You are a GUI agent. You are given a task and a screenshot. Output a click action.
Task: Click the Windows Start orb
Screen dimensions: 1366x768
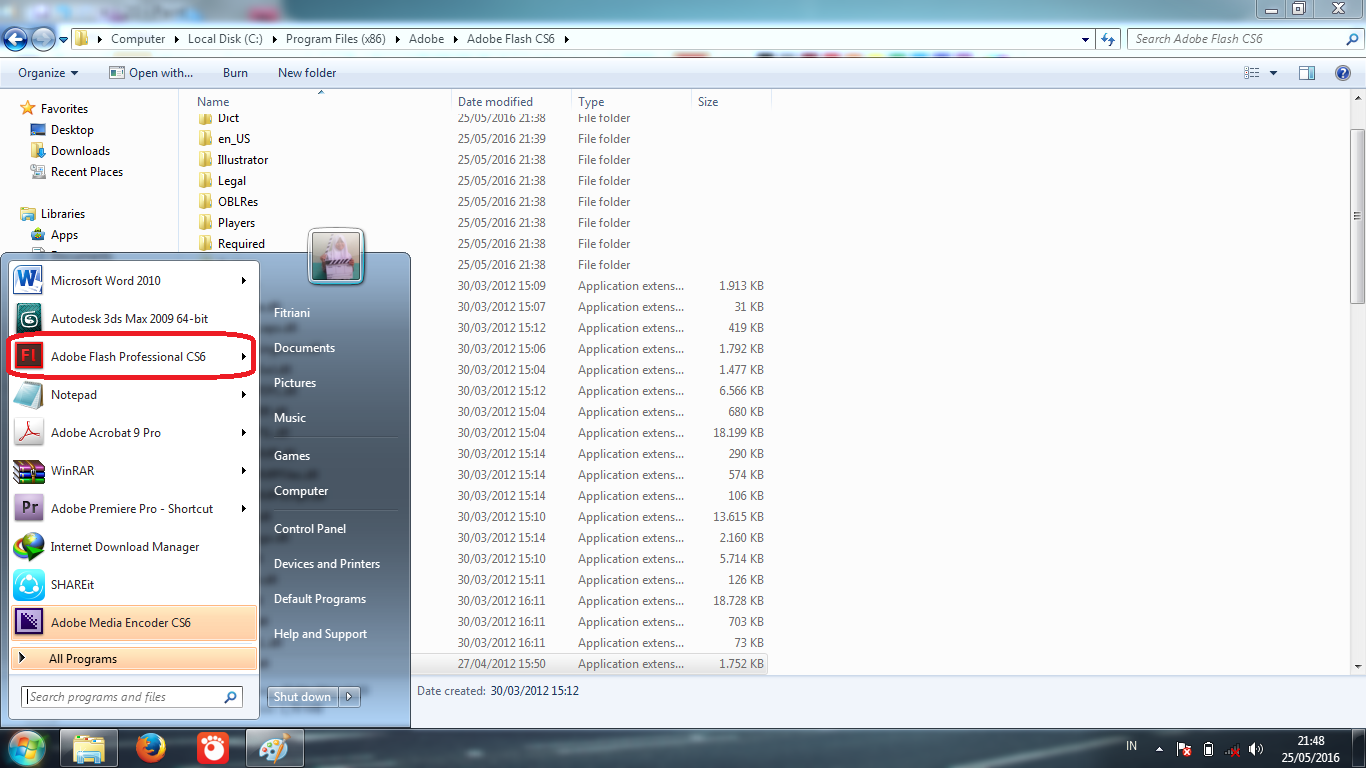[28, 748]
